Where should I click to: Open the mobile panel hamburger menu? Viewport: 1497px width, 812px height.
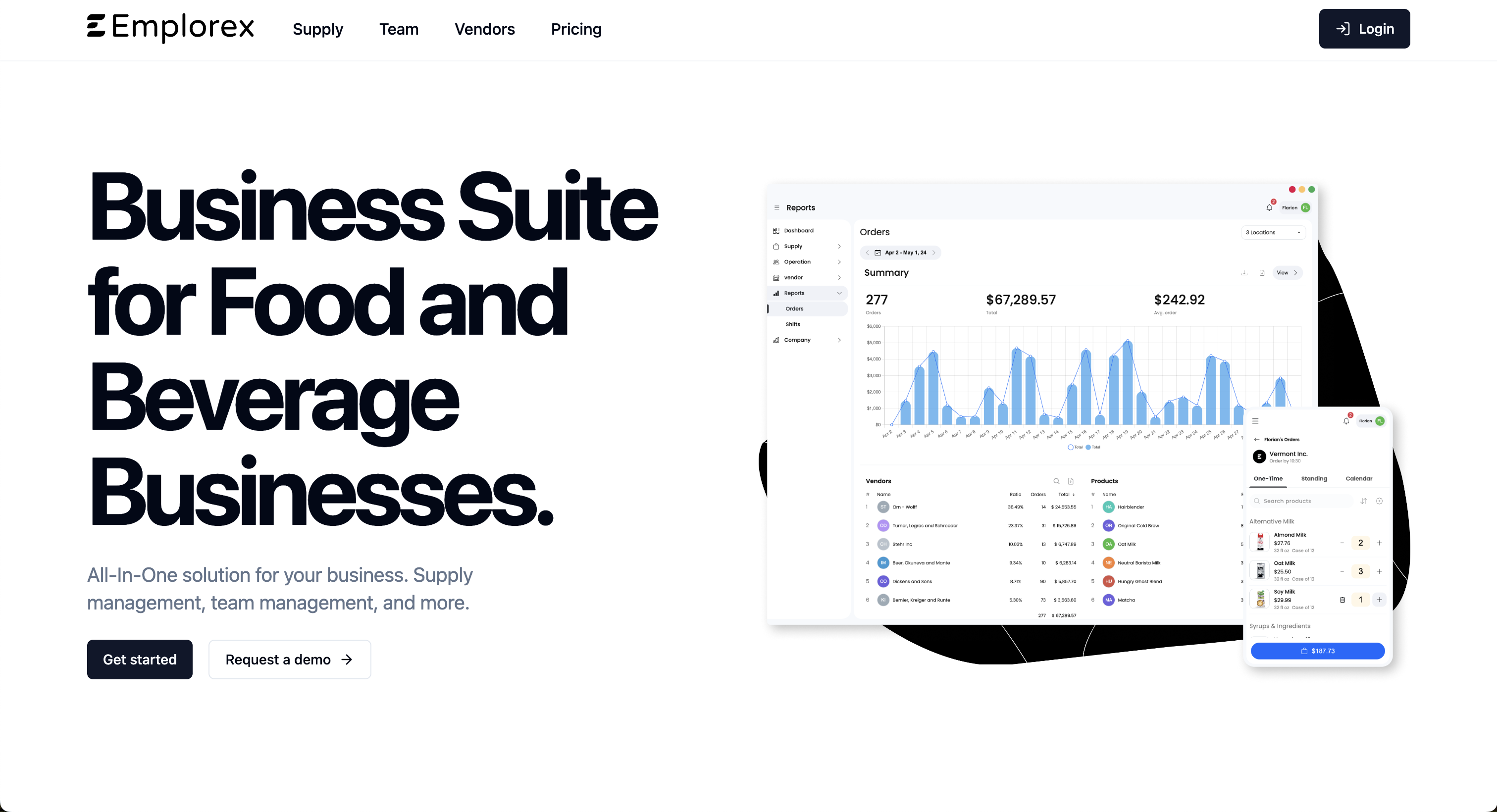click(x=1255, y=421)
